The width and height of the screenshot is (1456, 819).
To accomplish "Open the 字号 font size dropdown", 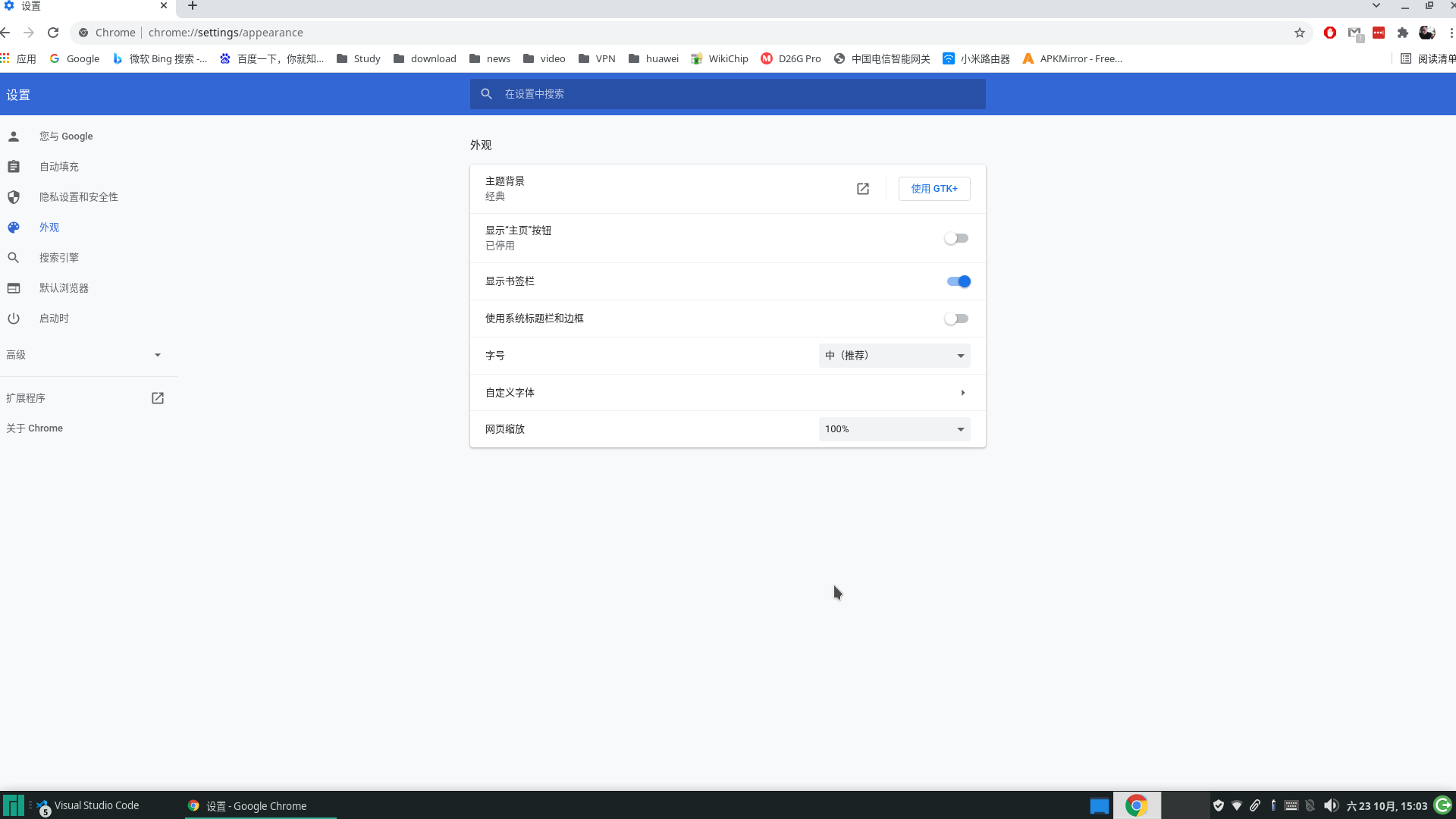I will coord(894,356).
